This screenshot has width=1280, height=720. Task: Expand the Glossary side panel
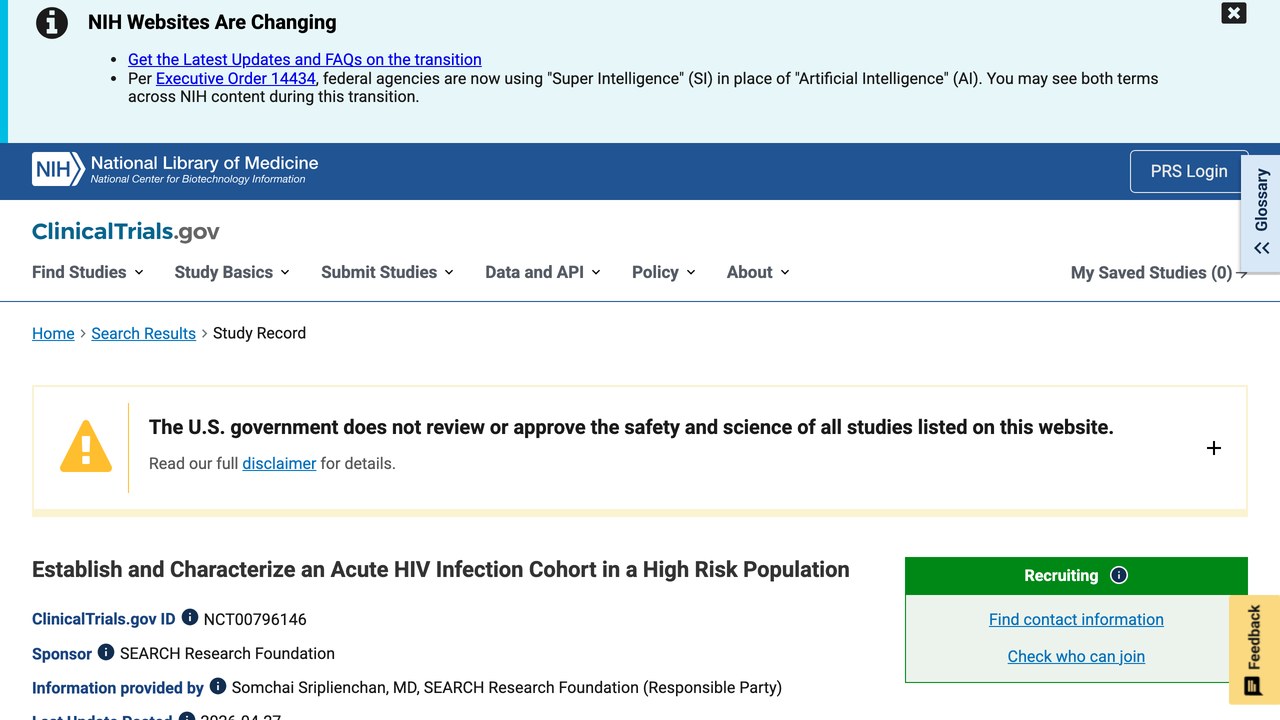coord(1261,213)
